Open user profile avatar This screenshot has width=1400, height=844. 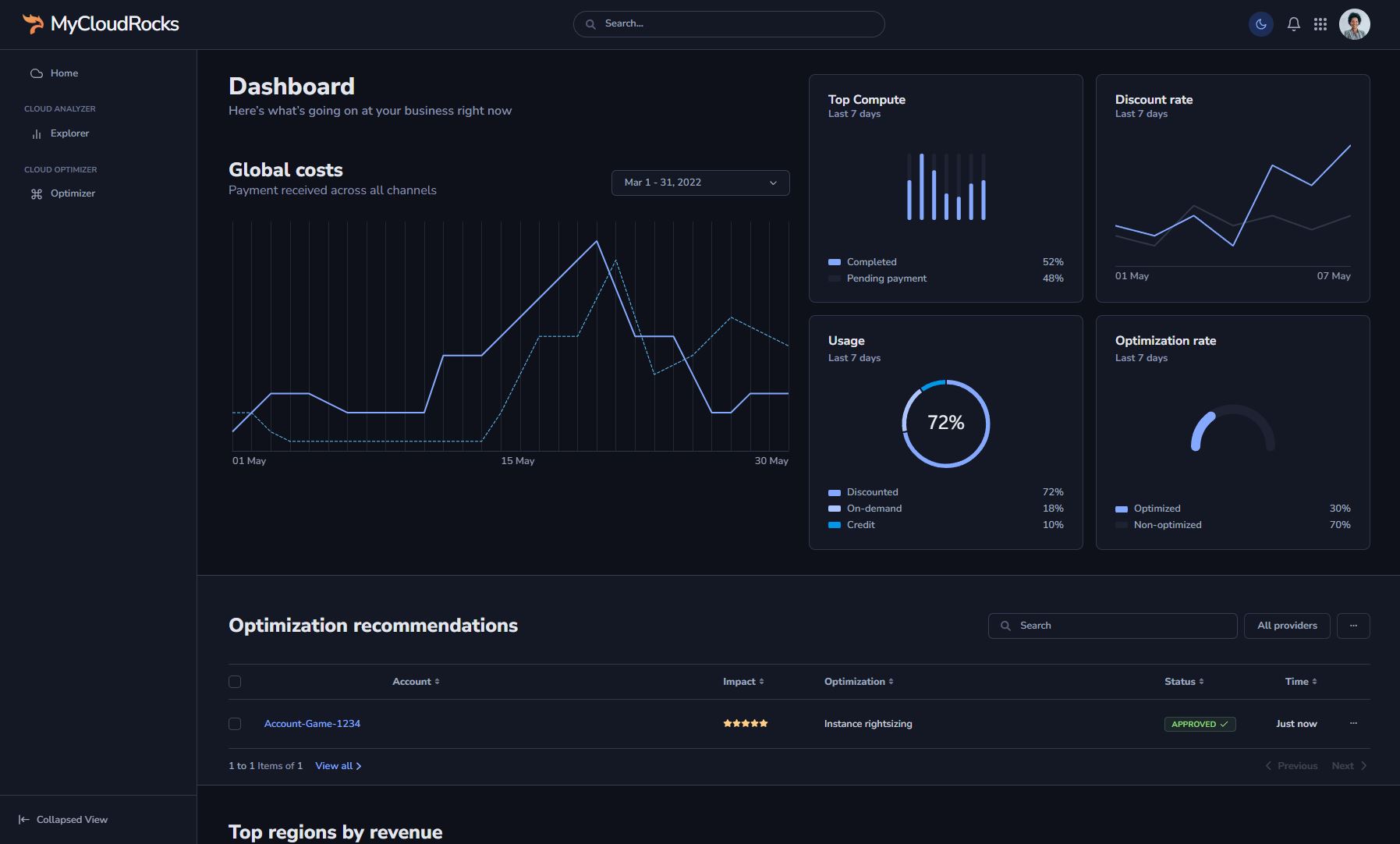pos(1355,24)
